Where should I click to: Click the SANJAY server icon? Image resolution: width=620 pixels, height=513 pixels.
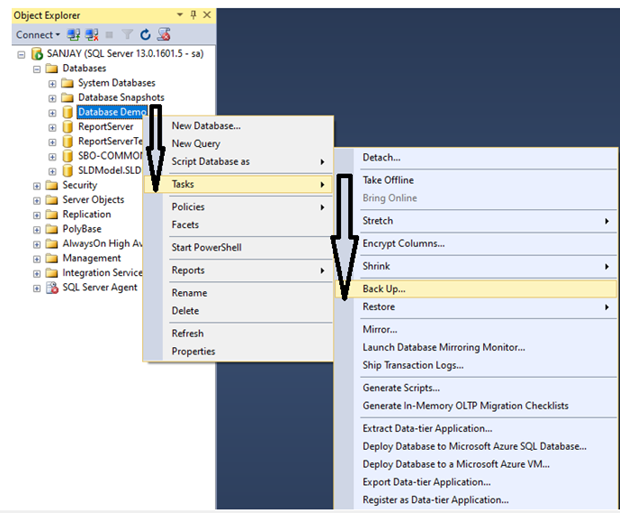point(37,54)
